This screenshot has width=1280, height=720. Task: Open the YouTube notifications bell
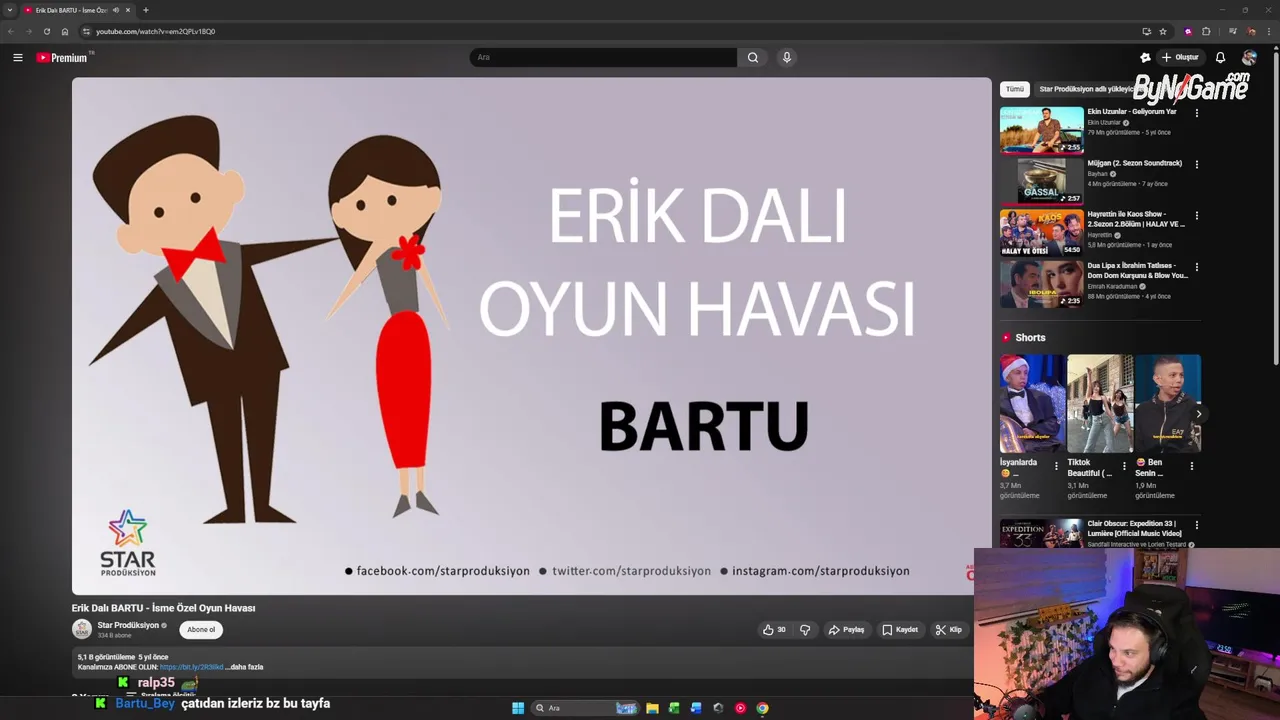pos(1220,57)
